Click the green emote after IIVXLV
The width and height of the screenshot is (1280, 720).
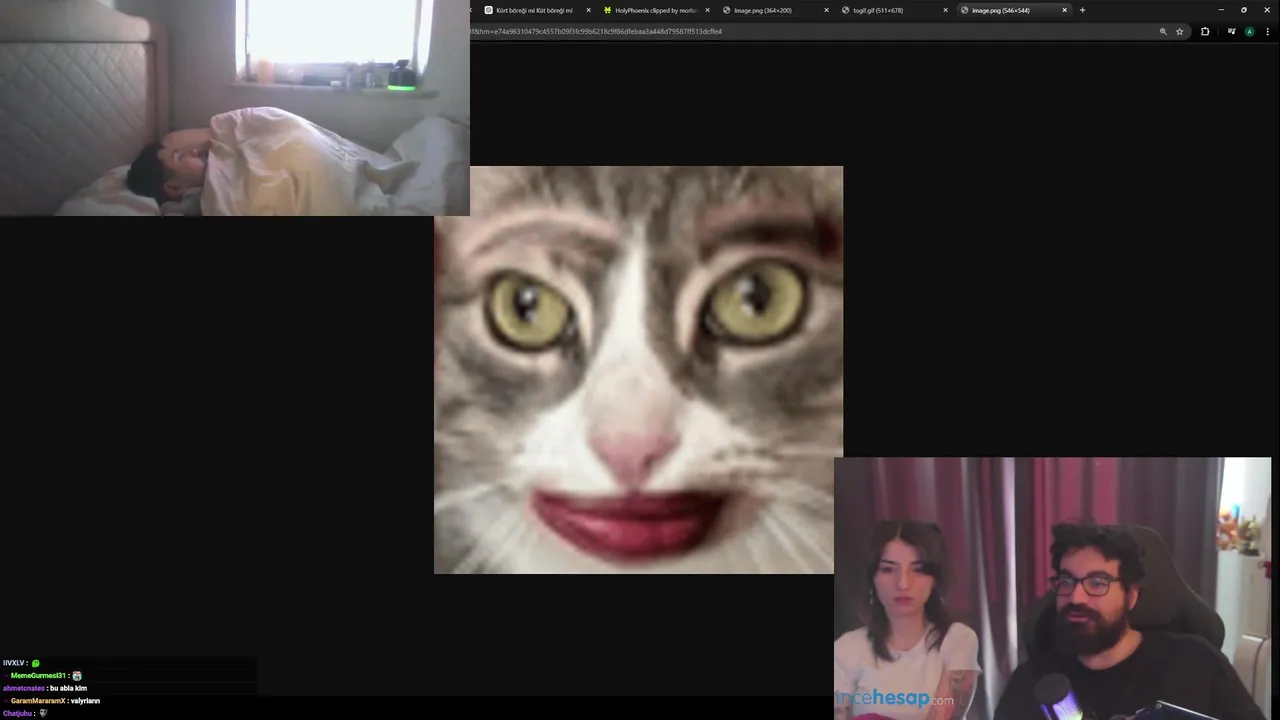pos(36,663)
